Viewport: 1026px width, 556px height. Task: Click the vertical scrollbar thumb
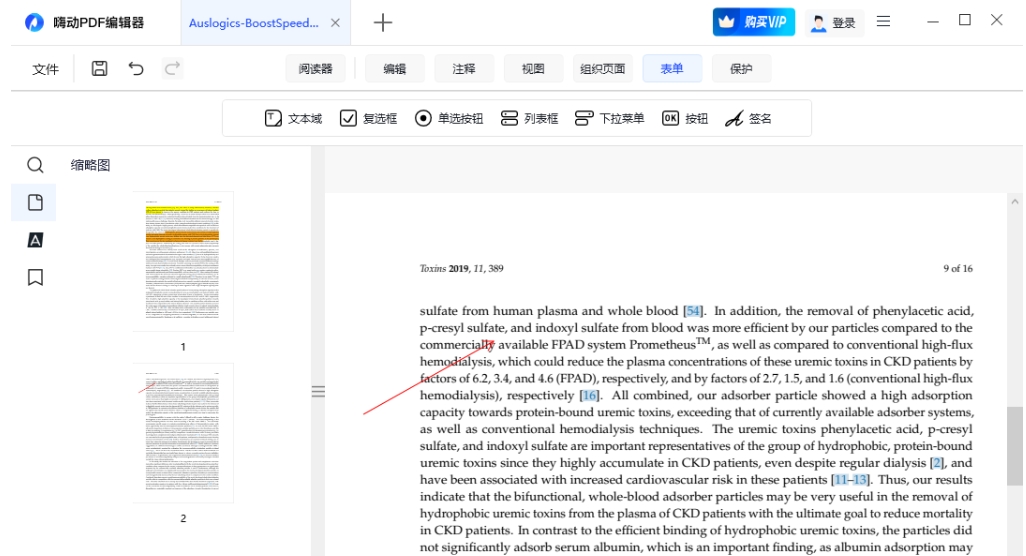click(1015, 446)
